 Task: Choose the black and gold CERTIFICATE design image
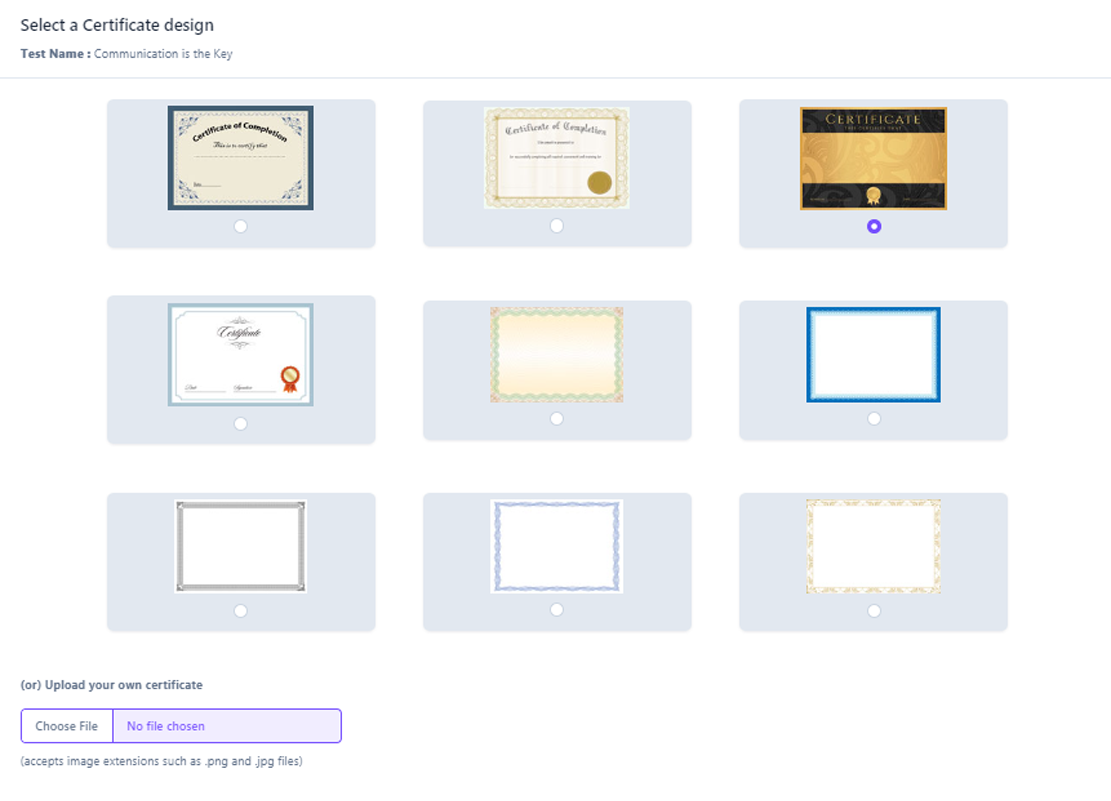873,158
